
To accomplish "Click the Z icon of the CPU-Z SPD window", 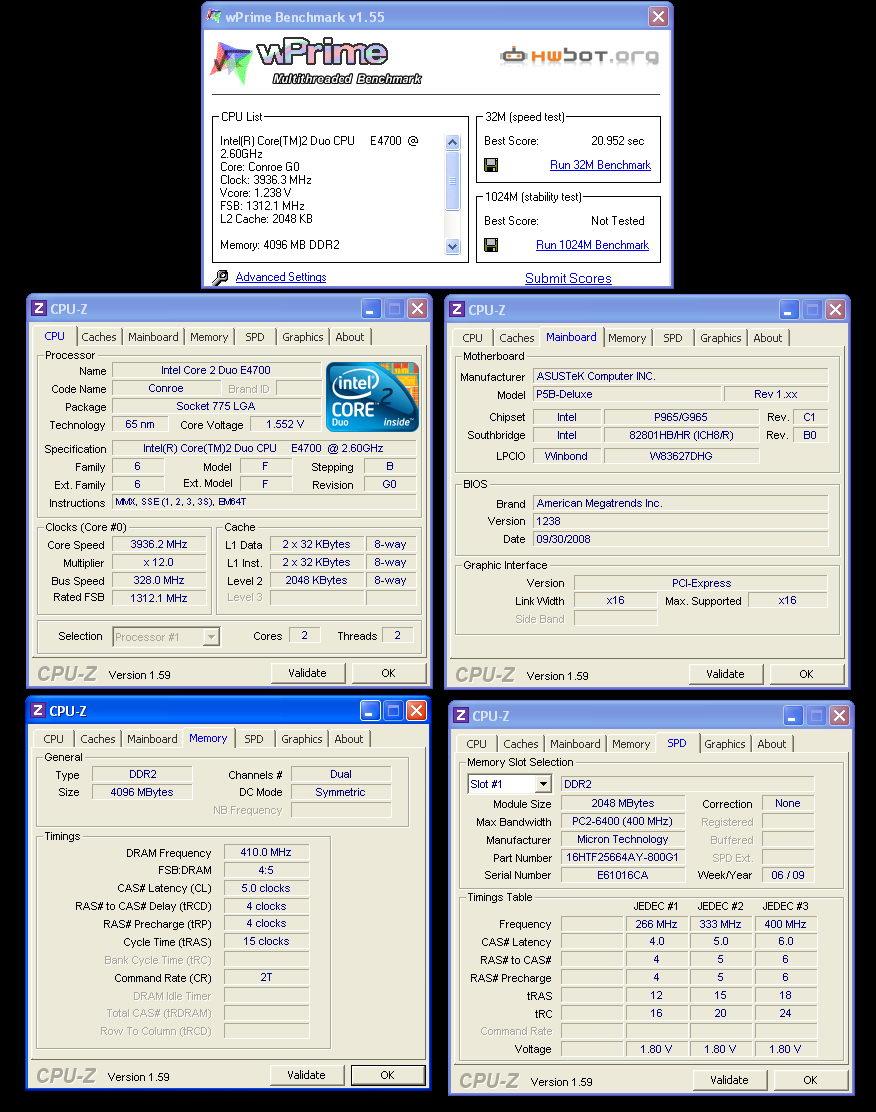I will click(x=461, y=716).
